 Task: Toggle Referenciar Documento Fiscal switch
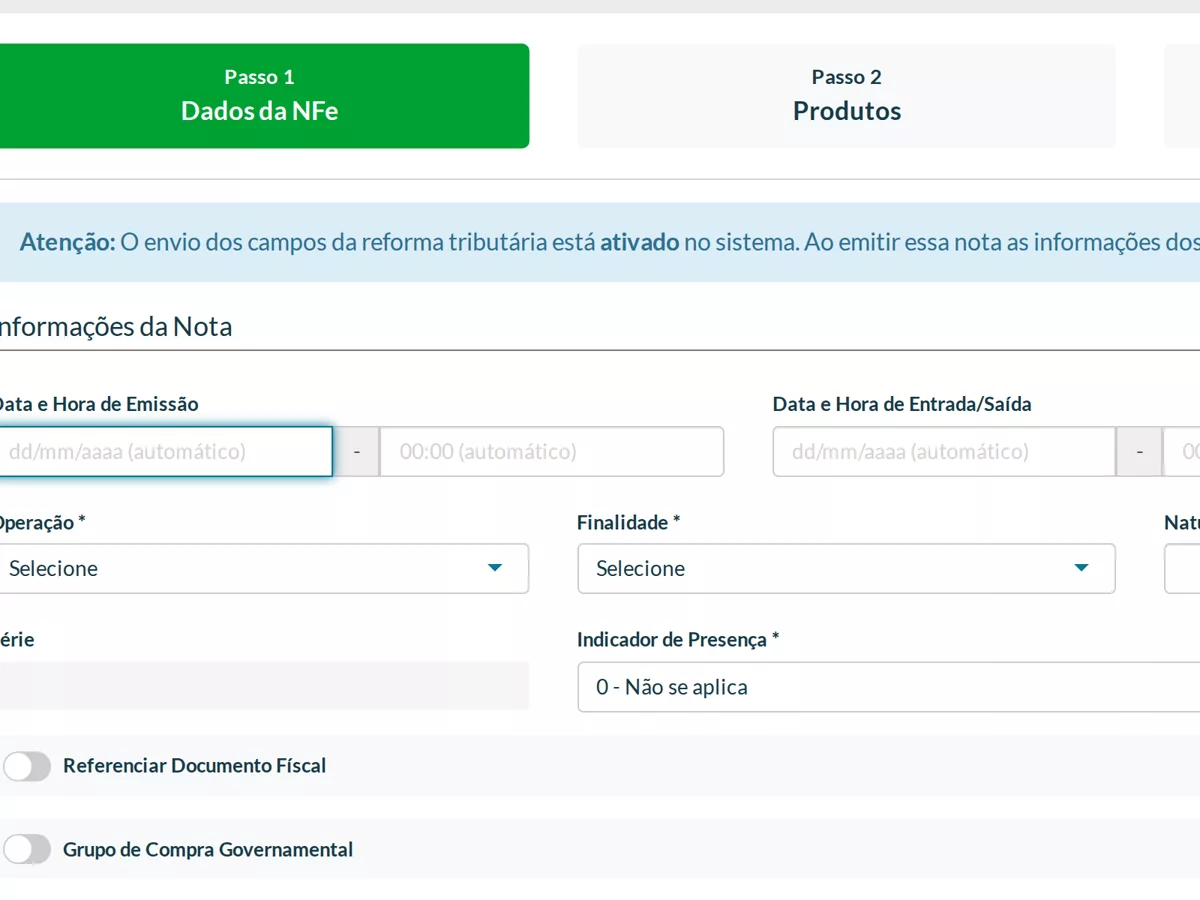pos(27,767)
